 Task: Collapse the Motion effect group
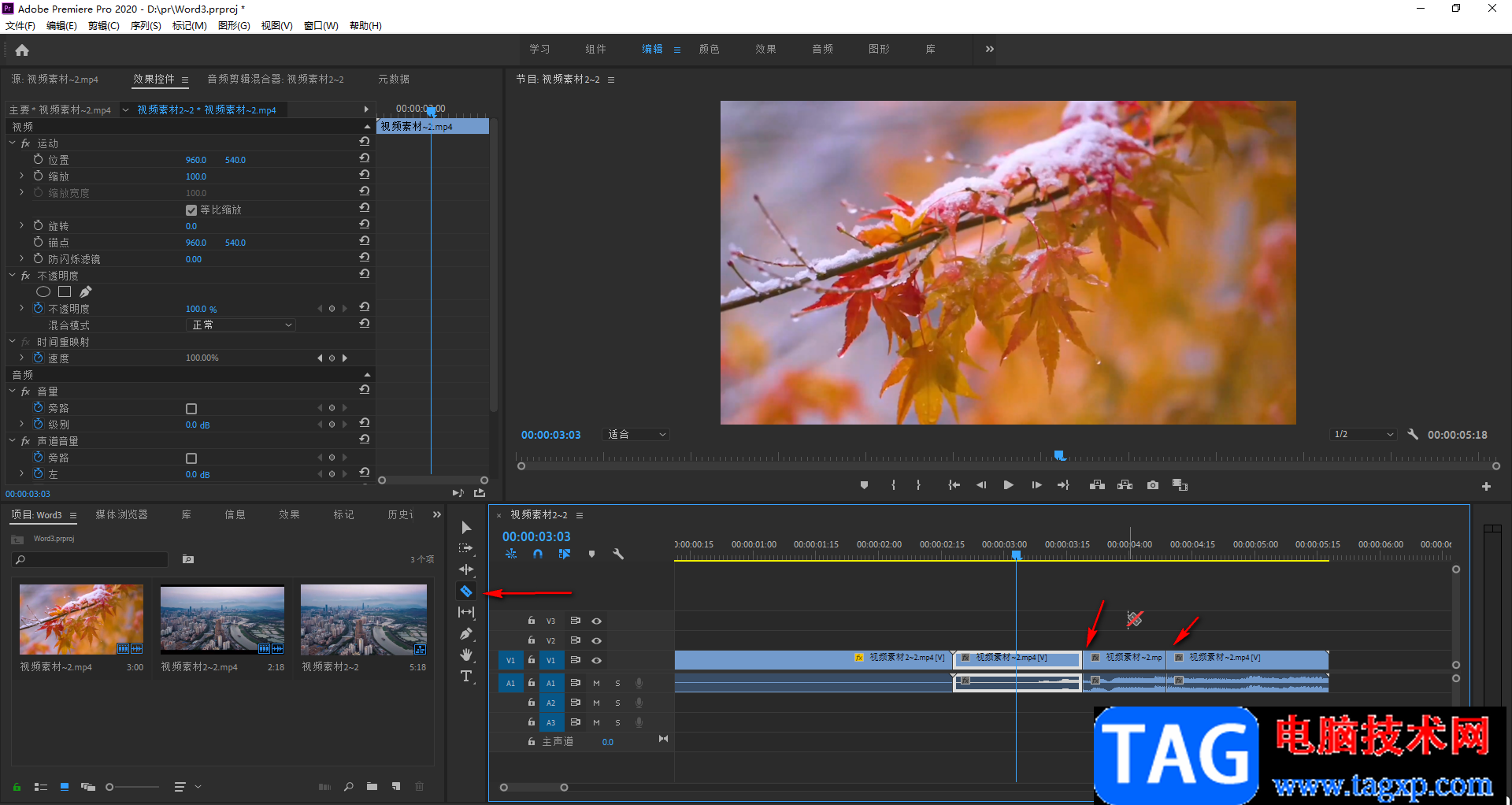(12, 143)
